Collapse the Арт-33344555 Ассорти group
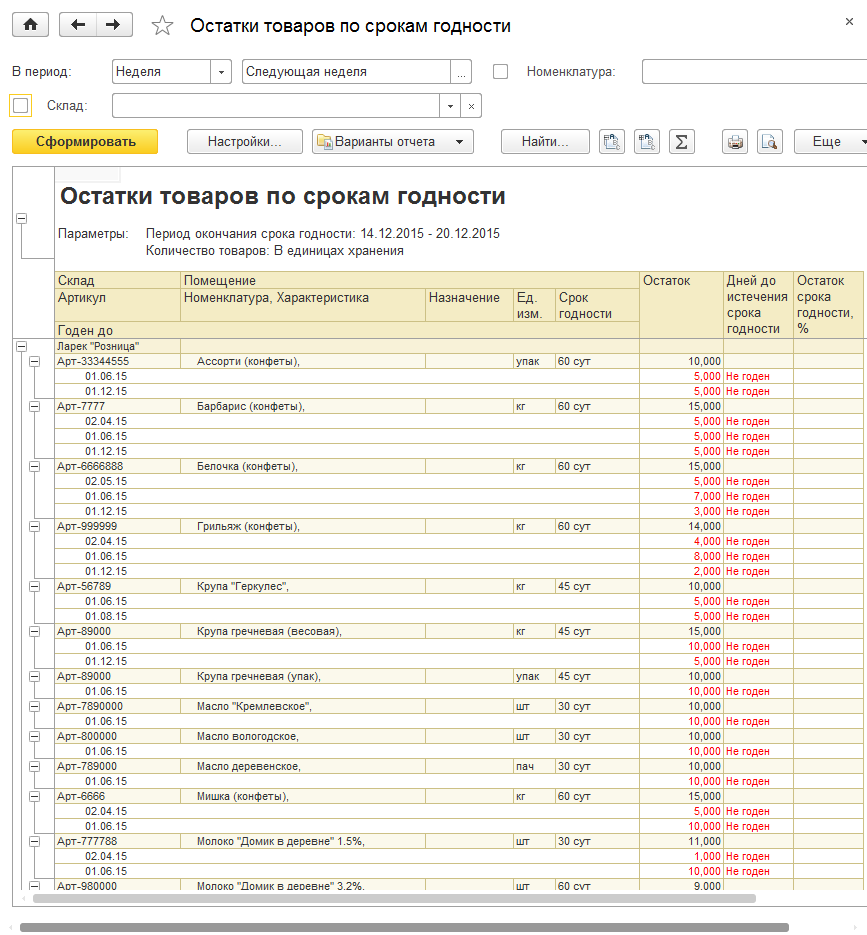 [x=35, y=361]
